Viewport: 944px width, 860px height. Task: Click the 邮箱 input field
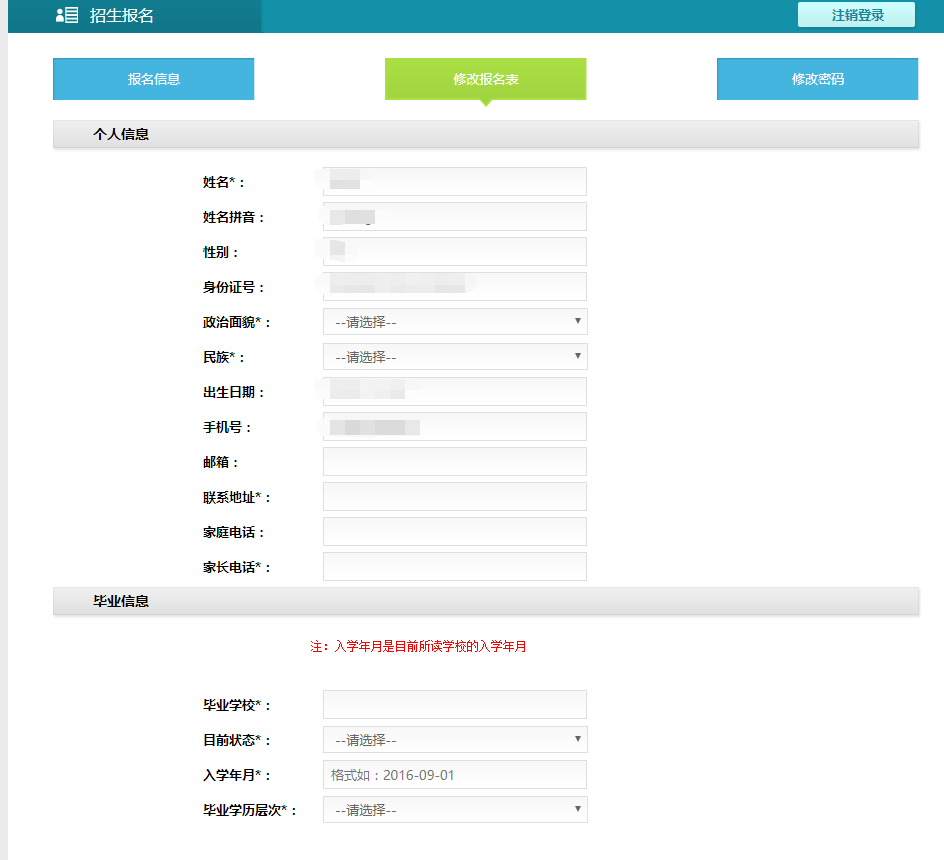(x=455, y=462)
